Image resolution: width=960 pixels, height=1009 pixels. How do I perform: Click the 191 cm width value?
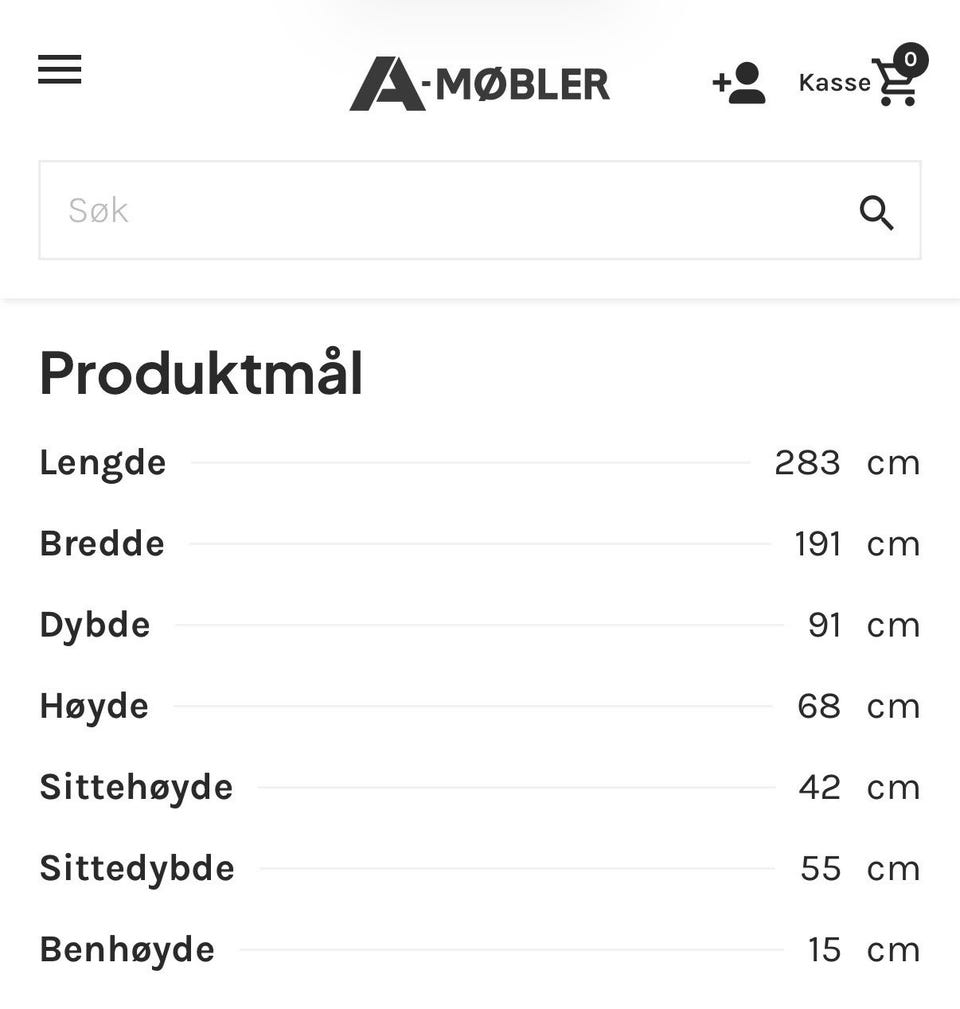point(856,544)
